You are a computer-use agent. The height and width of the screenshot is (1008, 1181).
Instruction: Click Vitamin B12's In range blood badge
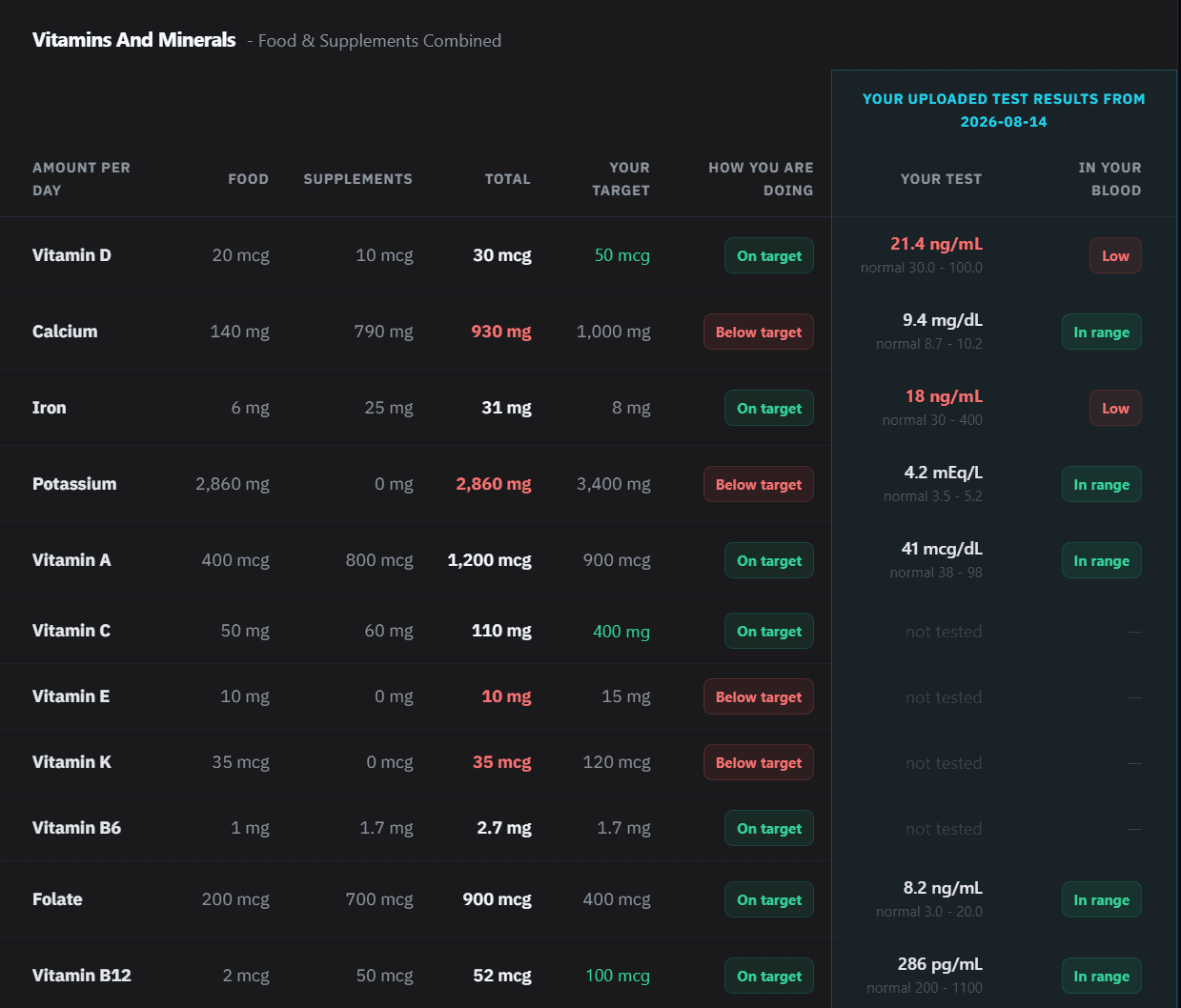1101,976
